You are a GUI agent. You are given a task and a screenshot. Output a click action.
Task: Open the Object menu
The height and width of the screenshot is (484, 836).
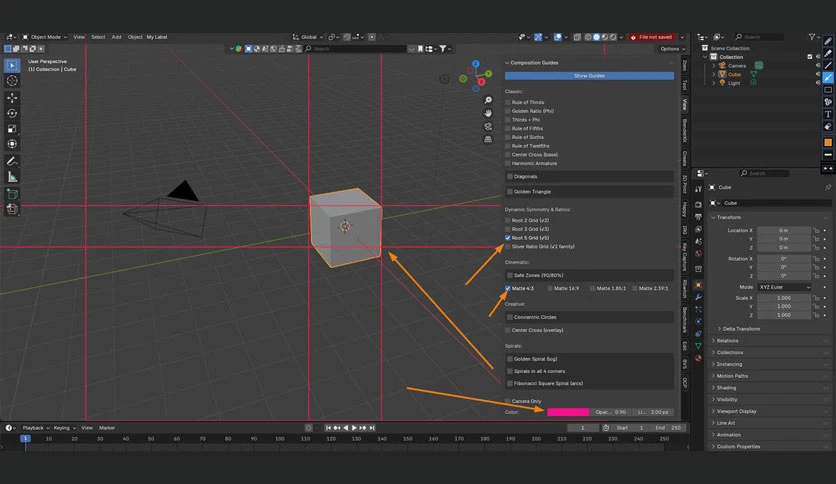(x=135, y=37)
